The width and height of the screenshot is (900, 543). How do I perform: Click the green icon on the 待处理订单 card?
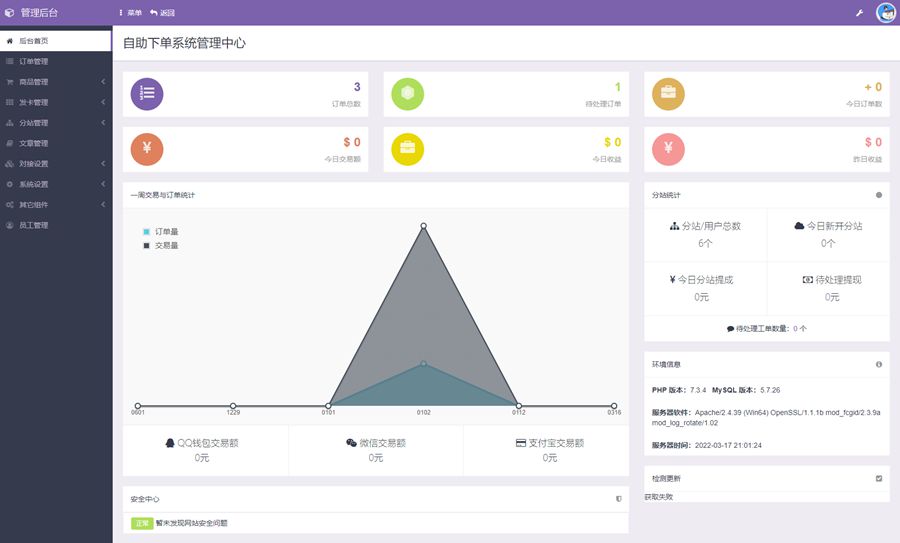click(x=408, y=93)
